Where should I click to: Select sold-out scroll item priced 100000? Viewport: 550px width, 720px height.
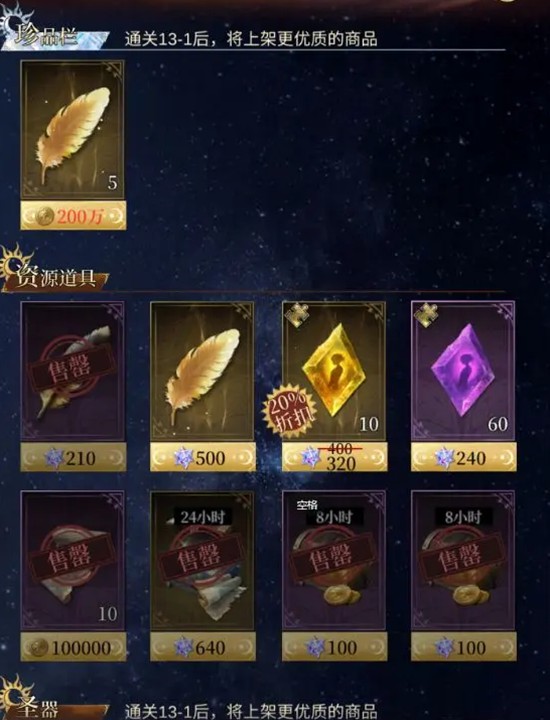pyautogui.click(x=73, y=560)
